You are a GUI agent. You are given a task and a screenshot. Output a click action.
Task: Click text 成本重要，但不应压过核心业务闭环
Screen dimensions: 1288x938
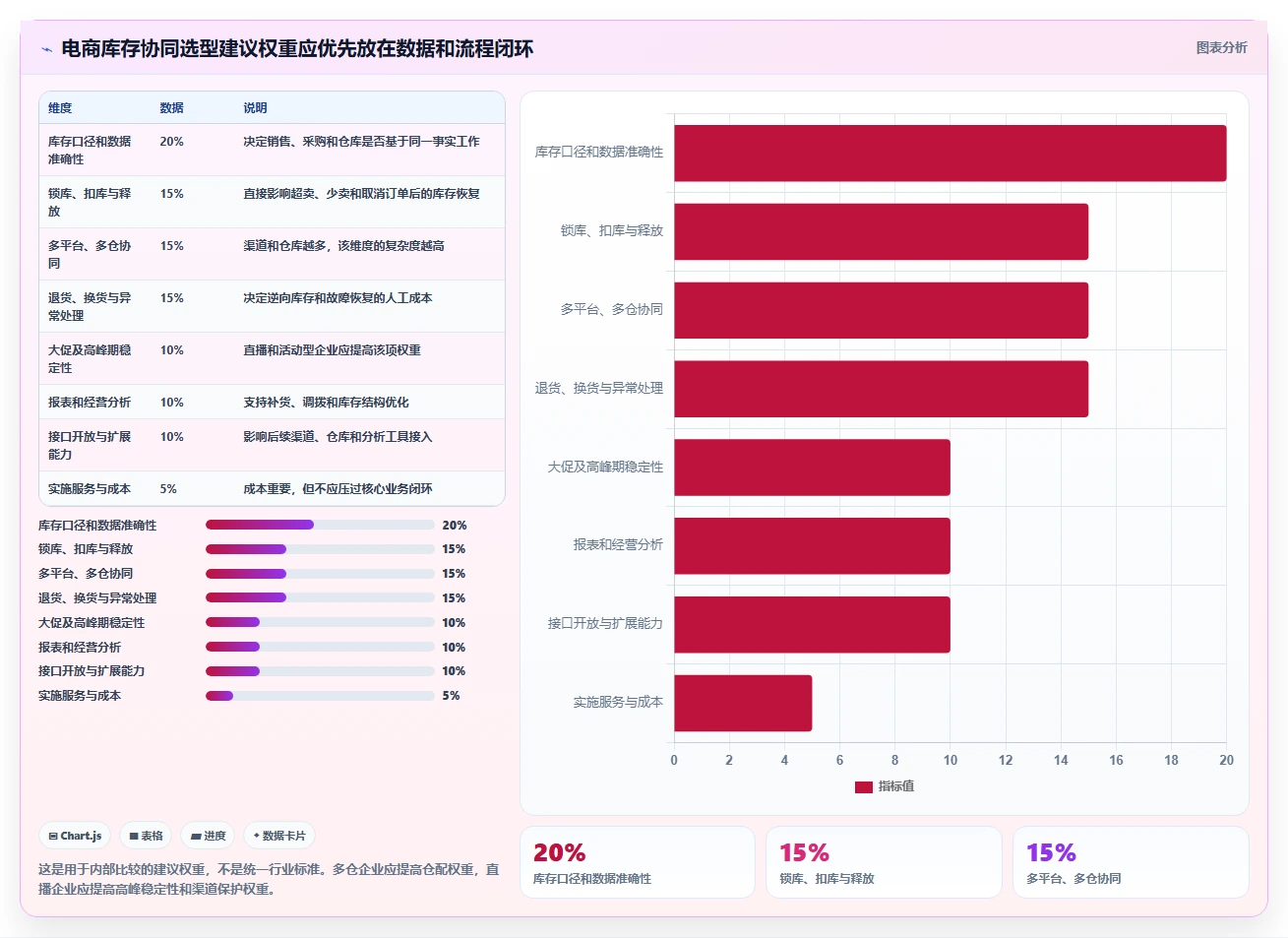coord(338,489)
